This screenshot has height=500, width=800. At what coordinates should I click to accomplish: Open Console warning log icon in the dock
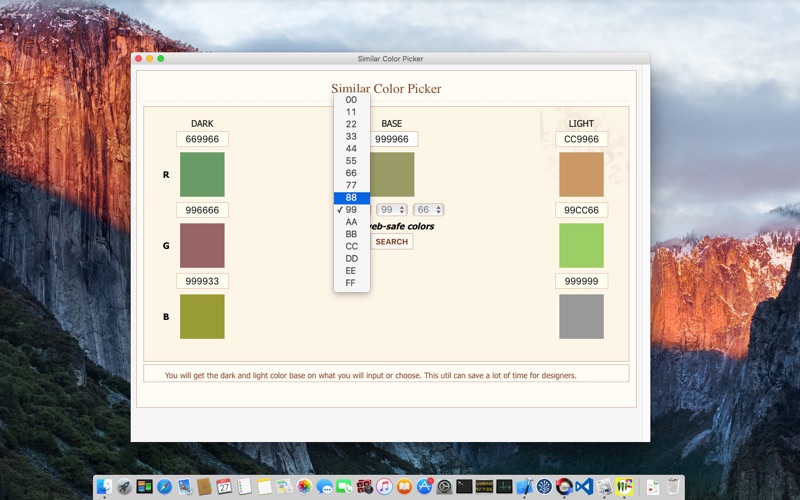pos(484,487)
